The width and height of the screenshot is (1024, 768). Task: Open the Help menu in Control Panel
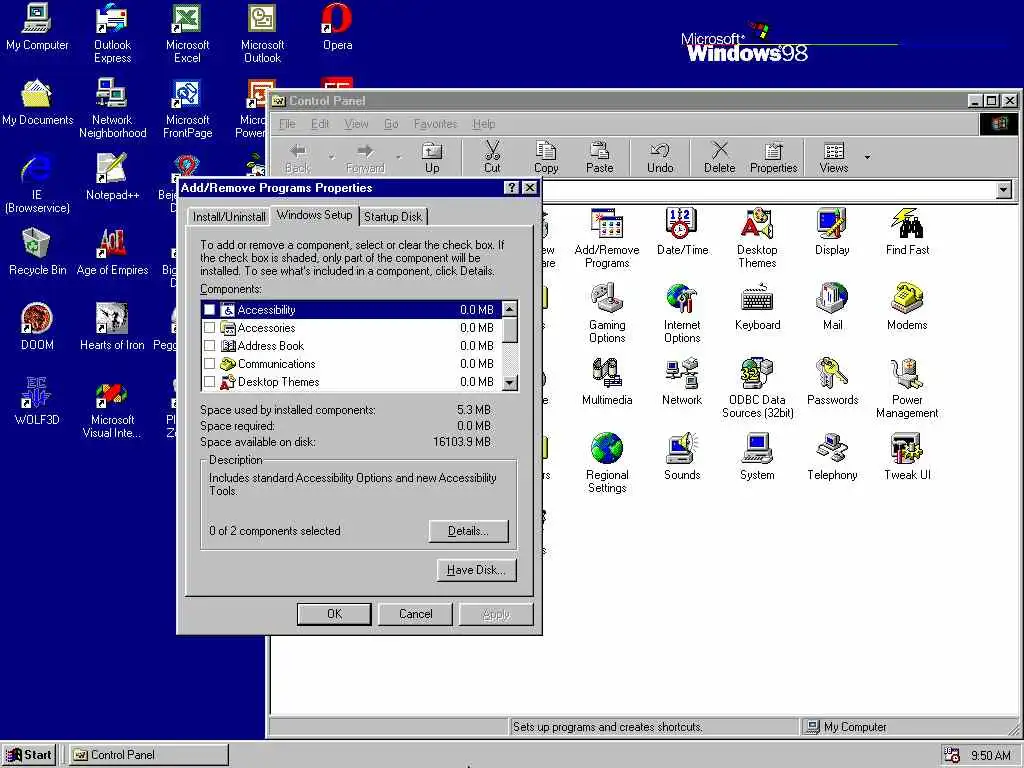point(484,124)
